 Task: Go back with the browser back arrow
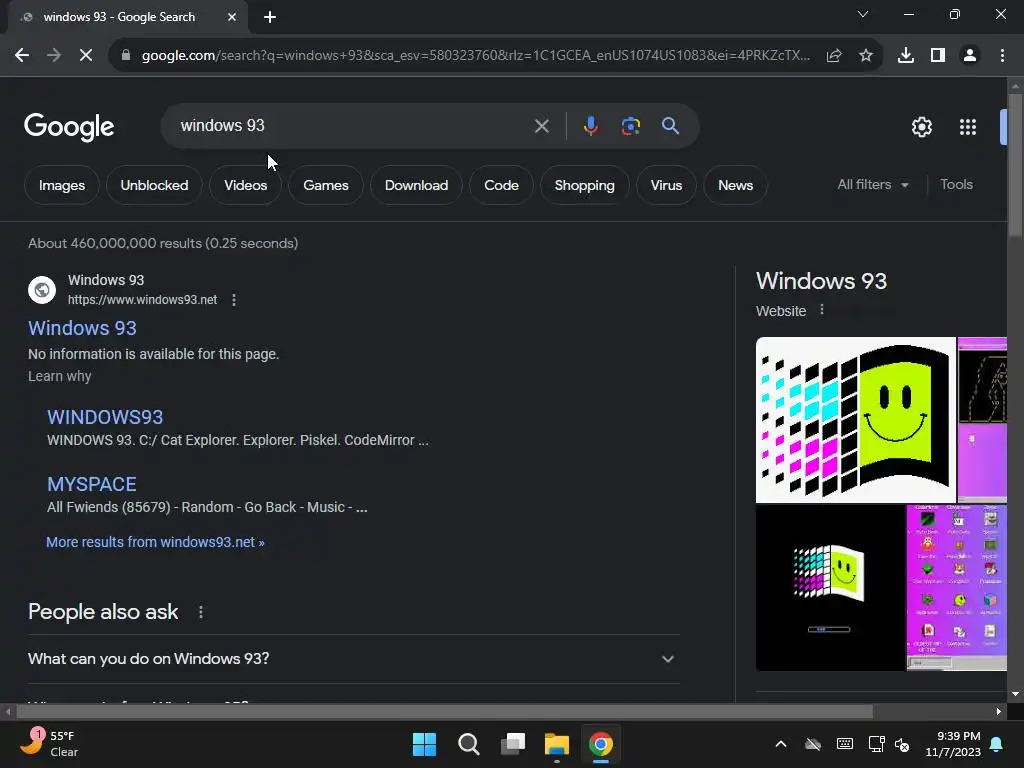point(22,56)
